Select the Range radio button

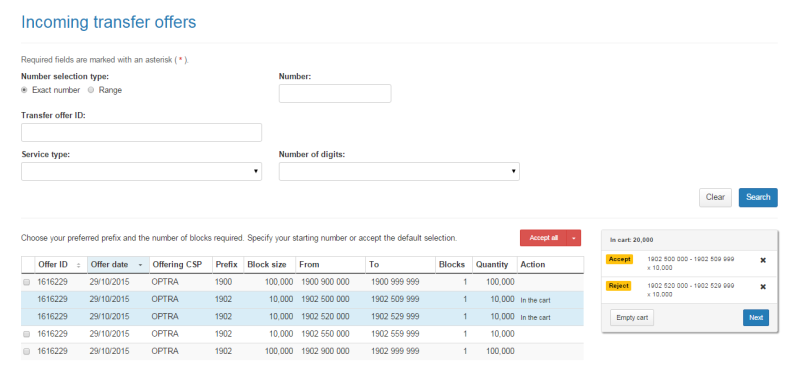[x=91, y=90]
